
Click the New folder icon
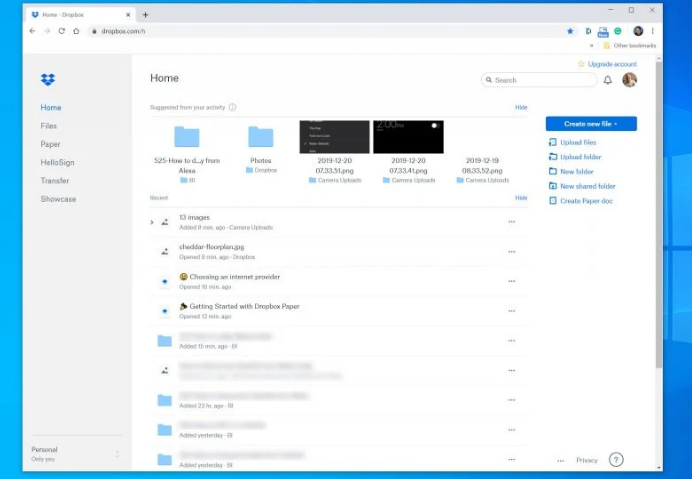pyautogui.click(x=553, y=171)
